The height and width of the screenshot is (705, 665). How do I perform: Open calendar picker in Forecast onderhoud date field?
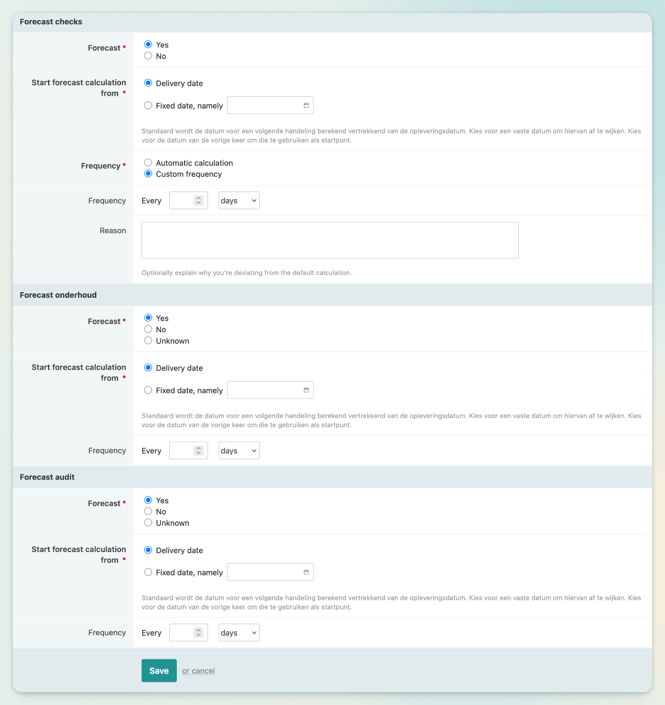[306, 390]
